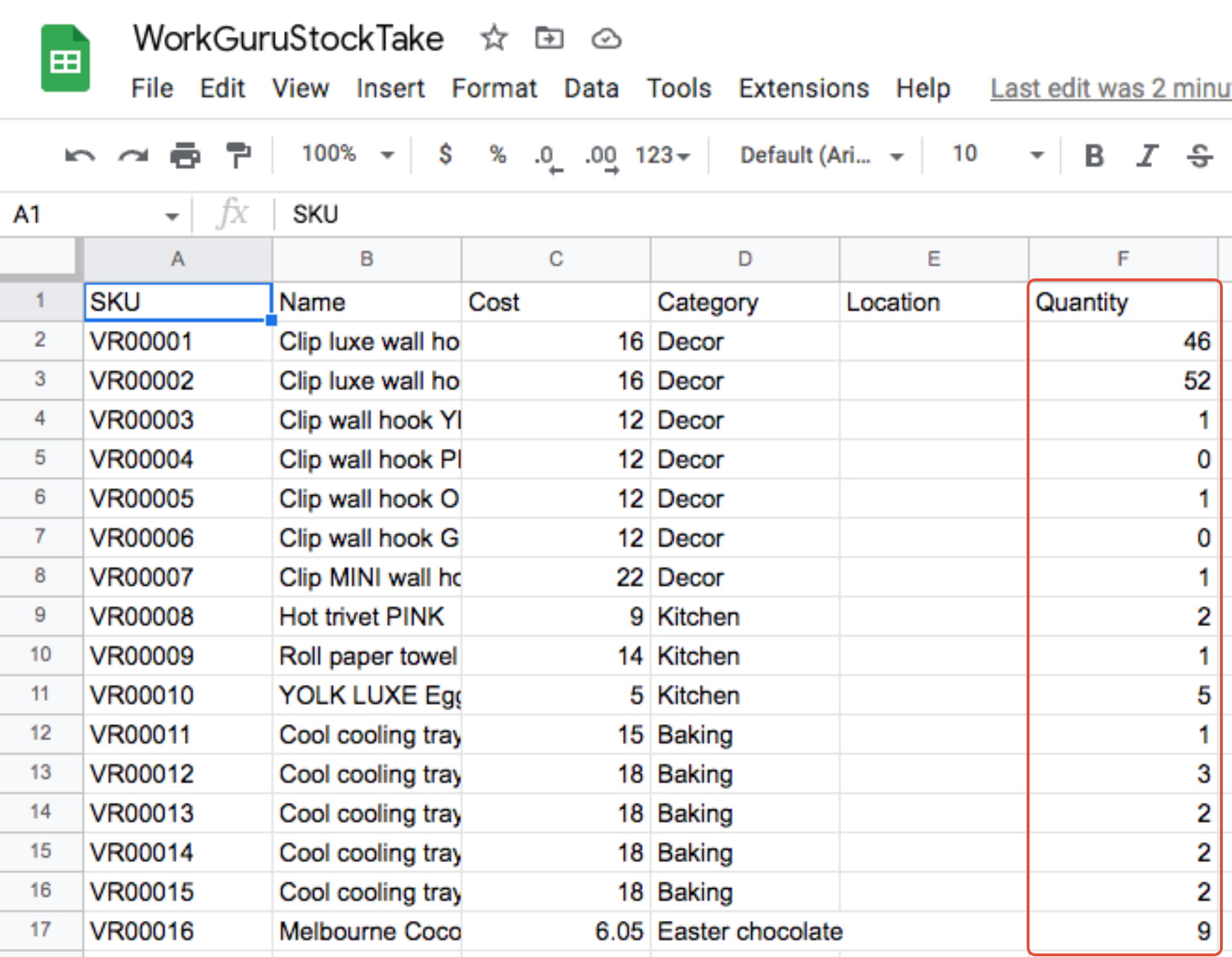Select the 'Roll paper towel' cell
Image resolution: width=1232 pixels, height=957 pixels.
click(367, 656)
